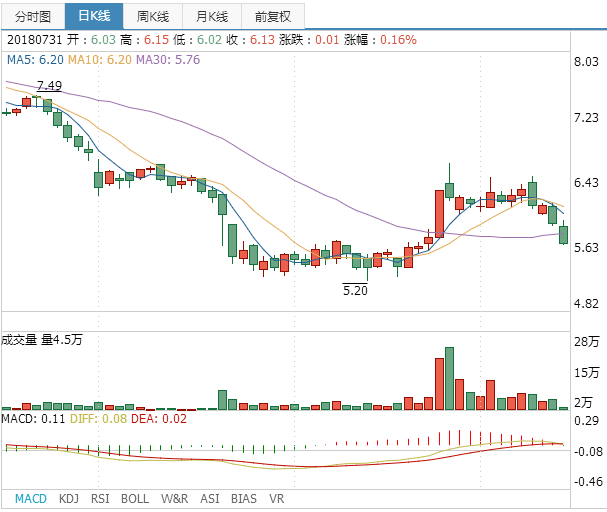Select the MACD indicator tab

click(30, 497)
